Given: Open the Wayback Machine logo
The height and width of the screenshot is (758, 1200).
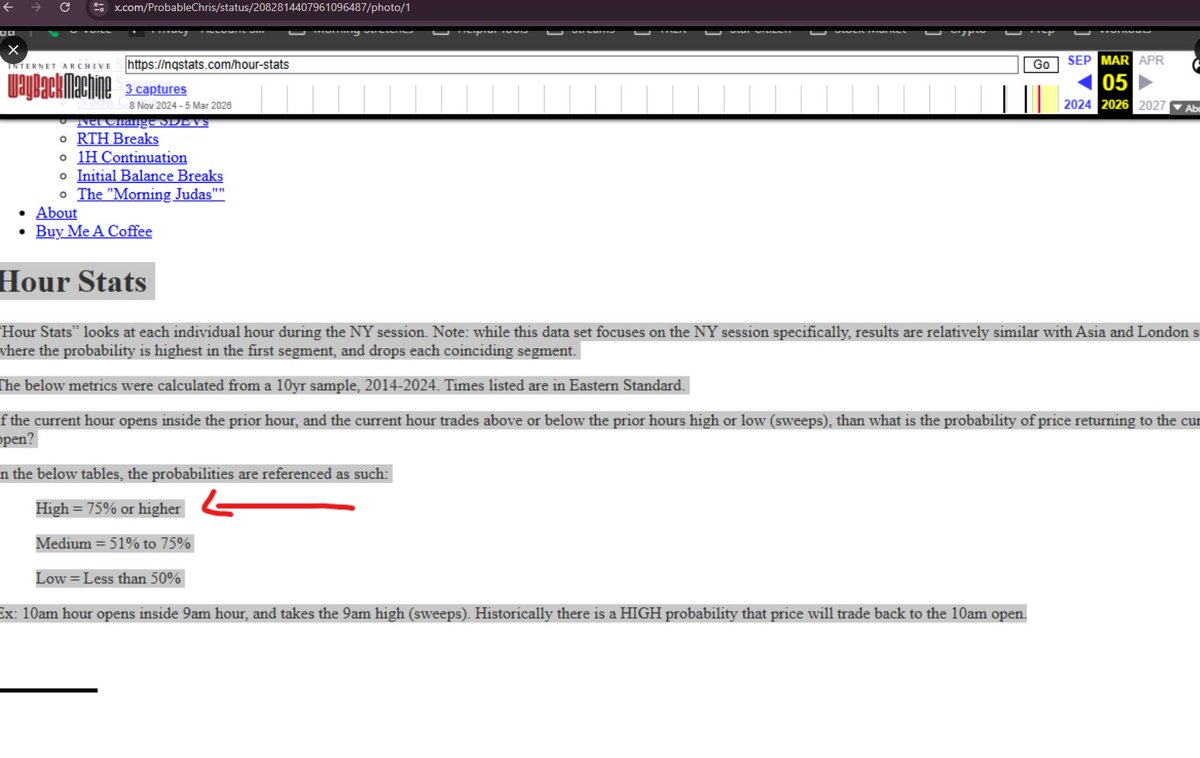Looking at the screenshot, I should [58, 84].
